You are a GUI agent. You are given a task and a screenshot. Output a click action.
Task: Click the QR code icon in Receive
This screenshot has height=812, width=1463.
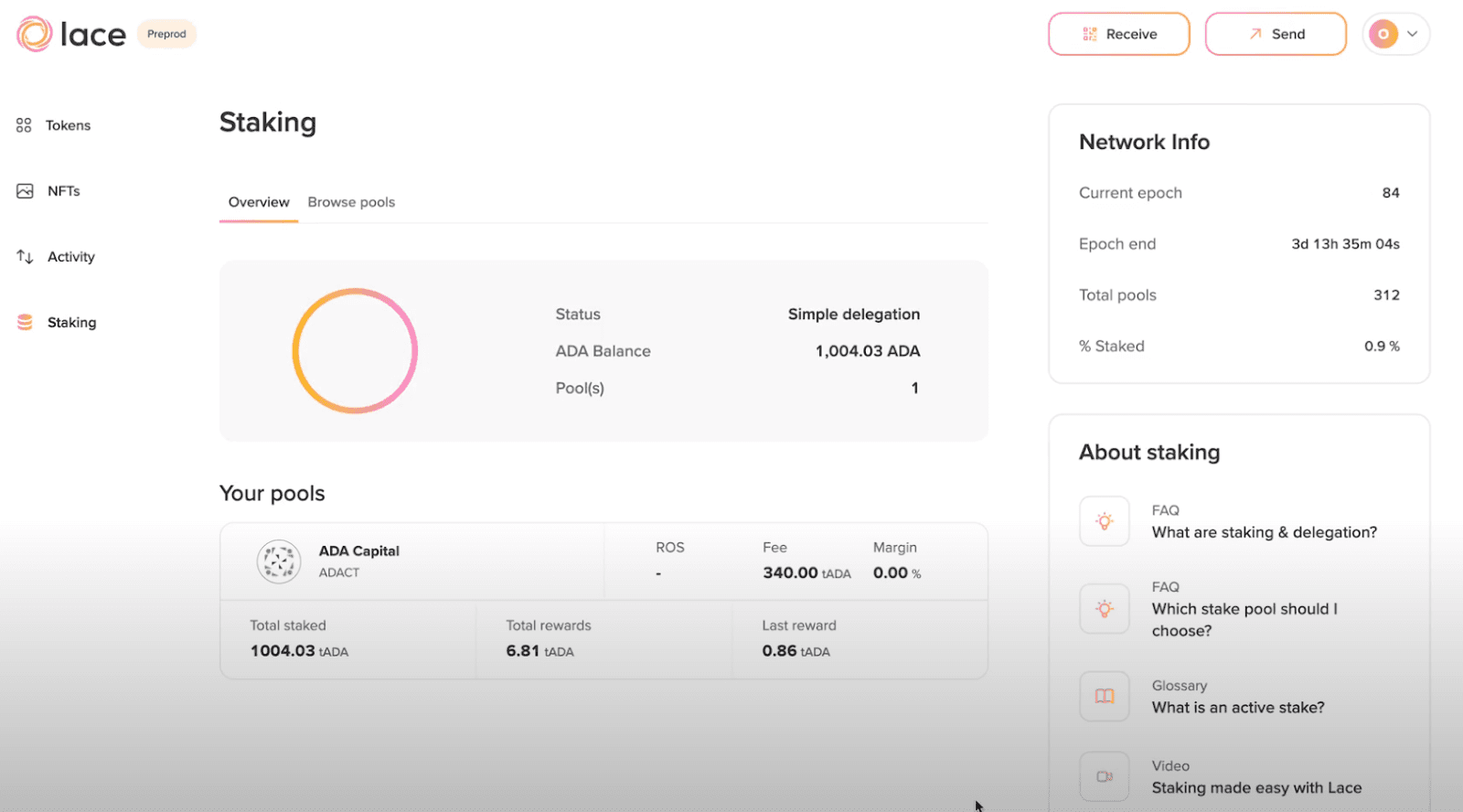pyautogui.click(x=1090, y=34)
